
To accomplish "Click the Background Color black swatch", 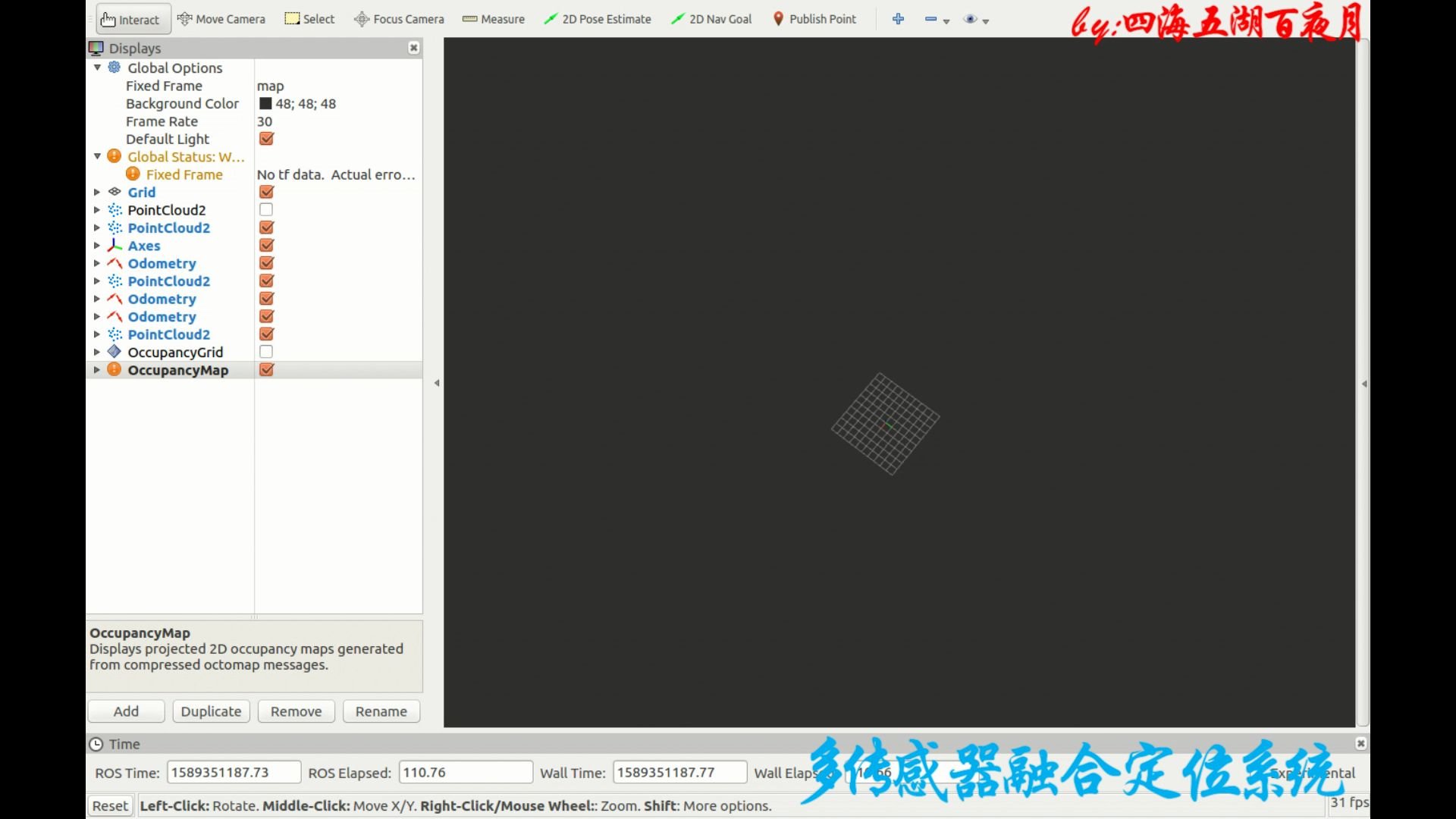I will pos(265,103).
